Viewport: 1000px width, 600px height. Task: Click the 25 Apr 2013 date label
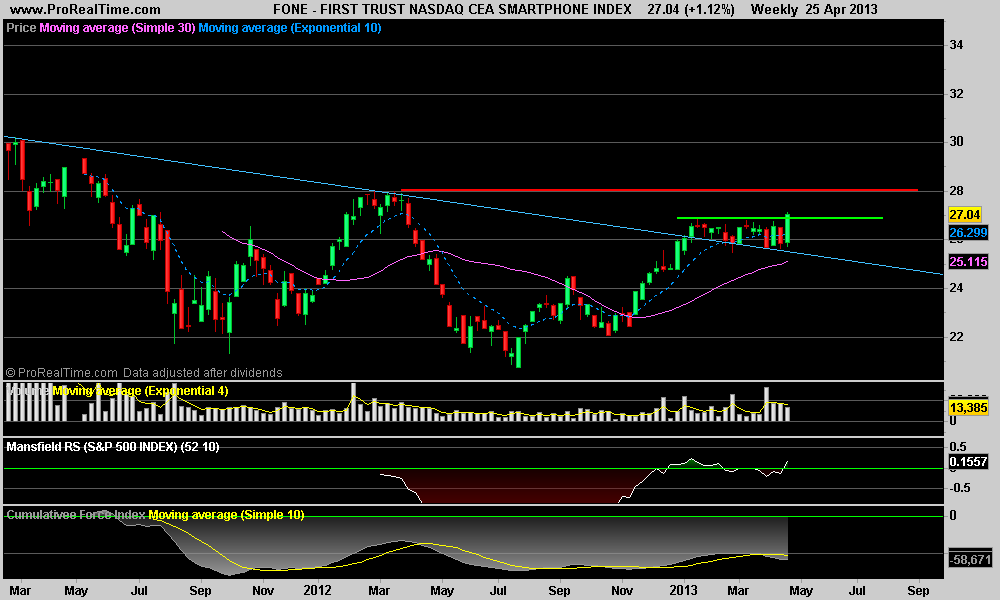pyautogui.click(x=841, y=10)
